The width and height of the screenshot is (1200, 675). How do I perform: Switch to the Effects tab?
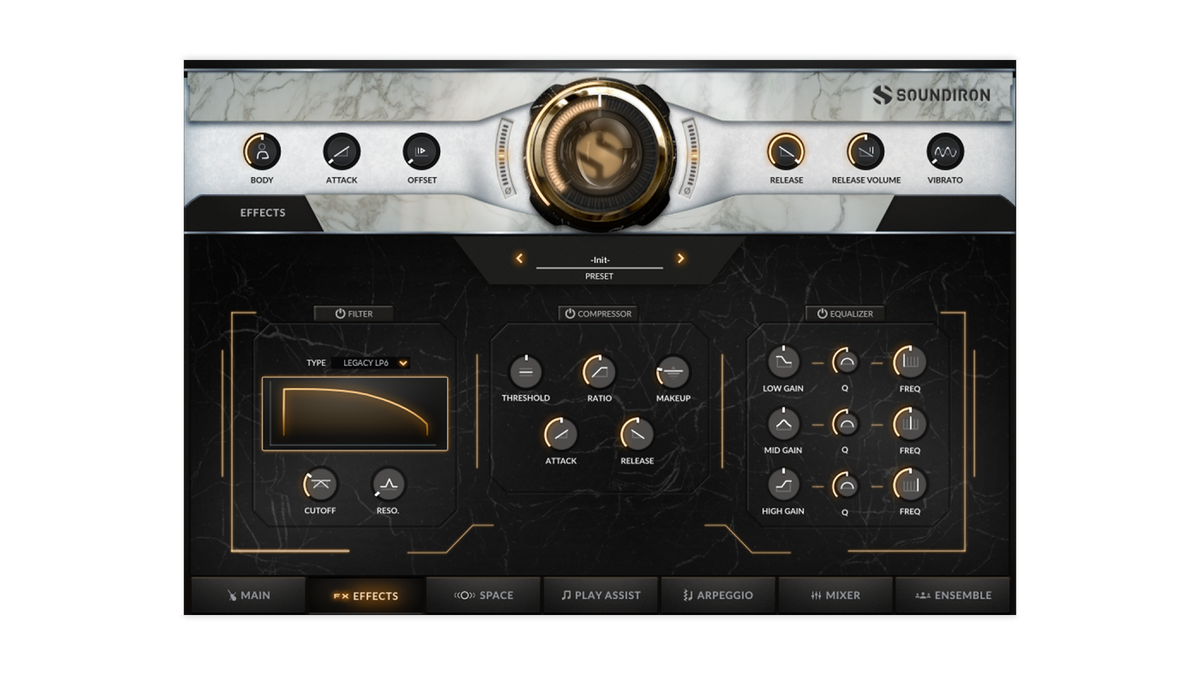coord(365,595)
